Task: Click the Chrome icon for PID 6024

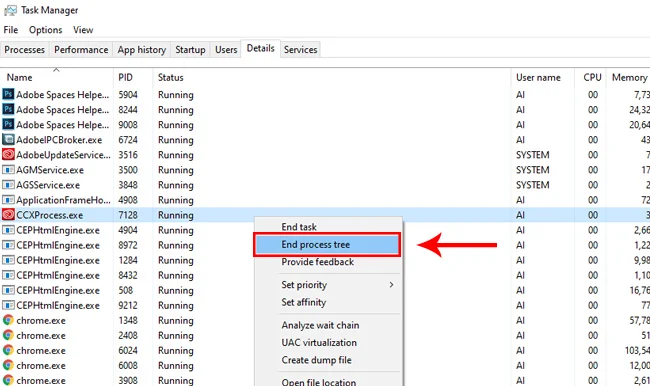Action: [x=8, y=350]
